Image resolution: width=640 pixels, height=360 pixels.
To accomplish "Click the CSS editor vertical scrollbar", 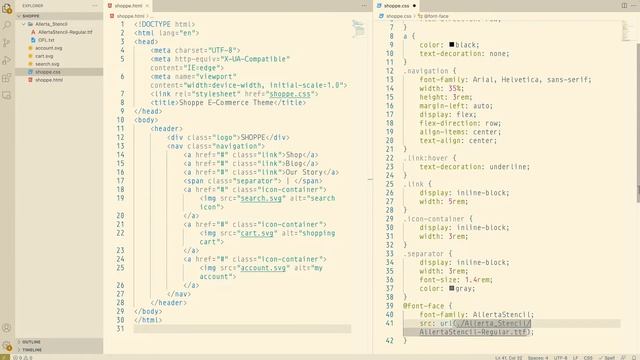I will tap(638, 122).
